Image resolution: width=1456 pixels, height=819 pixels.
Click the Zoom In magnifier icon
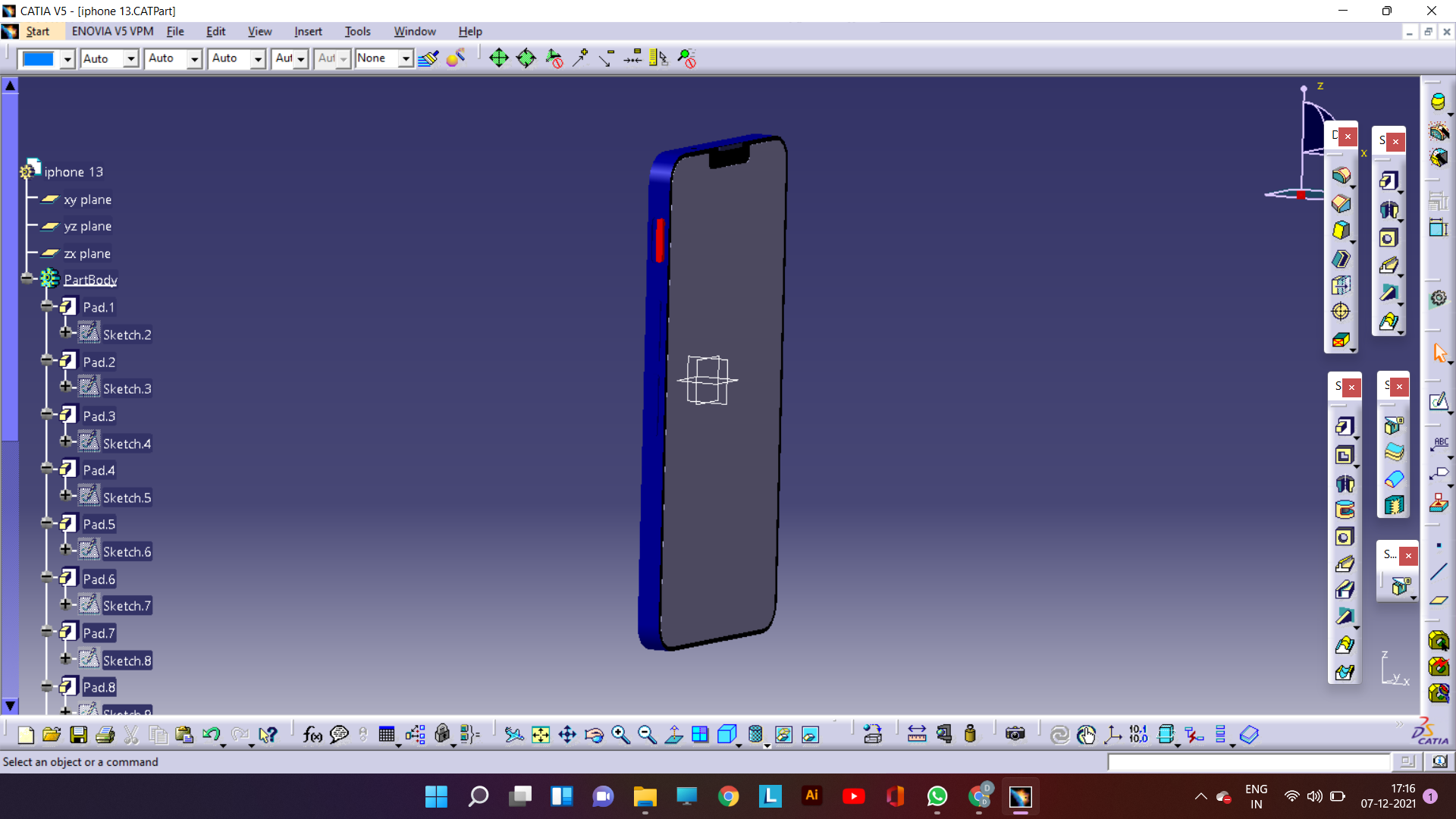pyautogui.click(x=620, y=734)
